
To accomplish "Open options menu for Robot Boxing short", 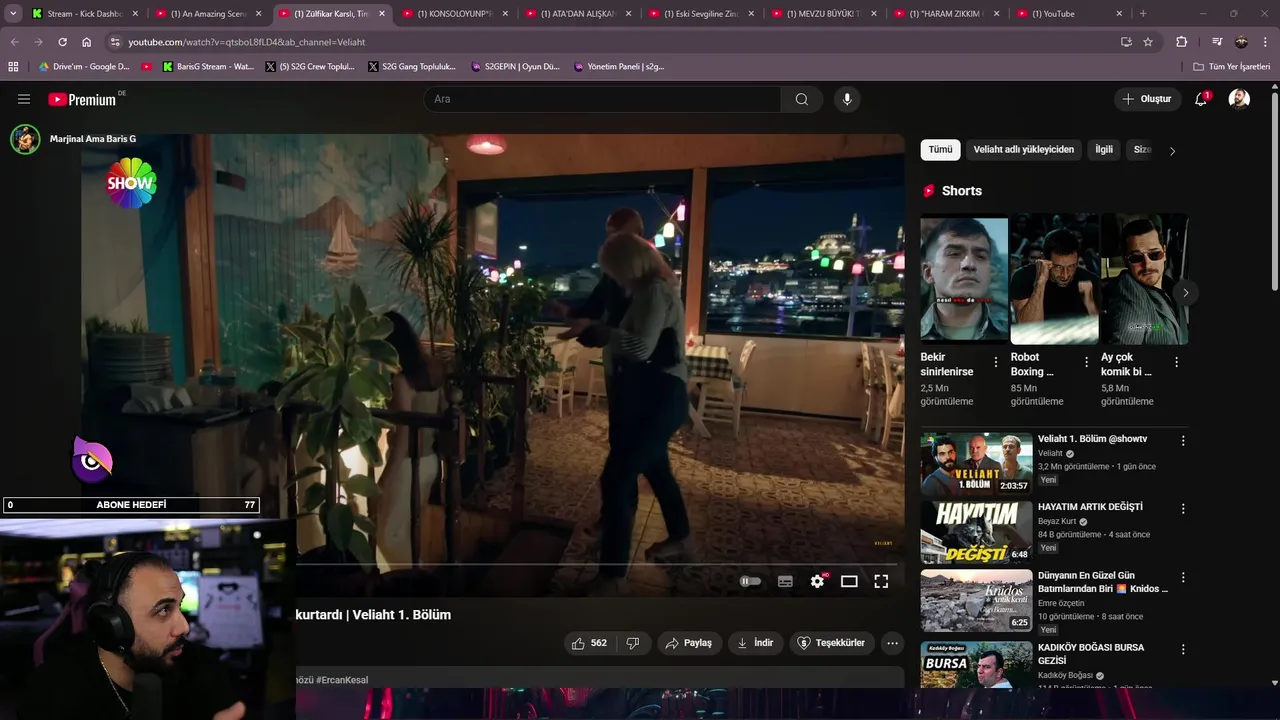I will pos(1086,362).
